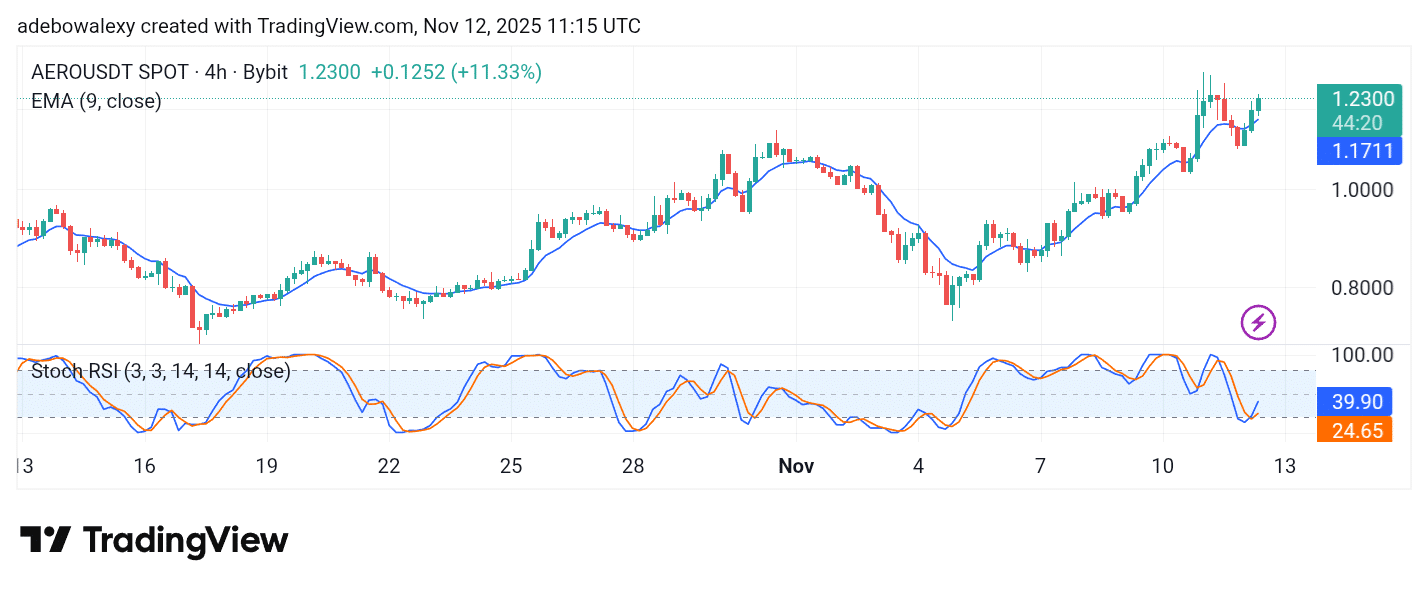Click the TradingView wordmark text
The image size is (1428, 591).
(185, 541)
